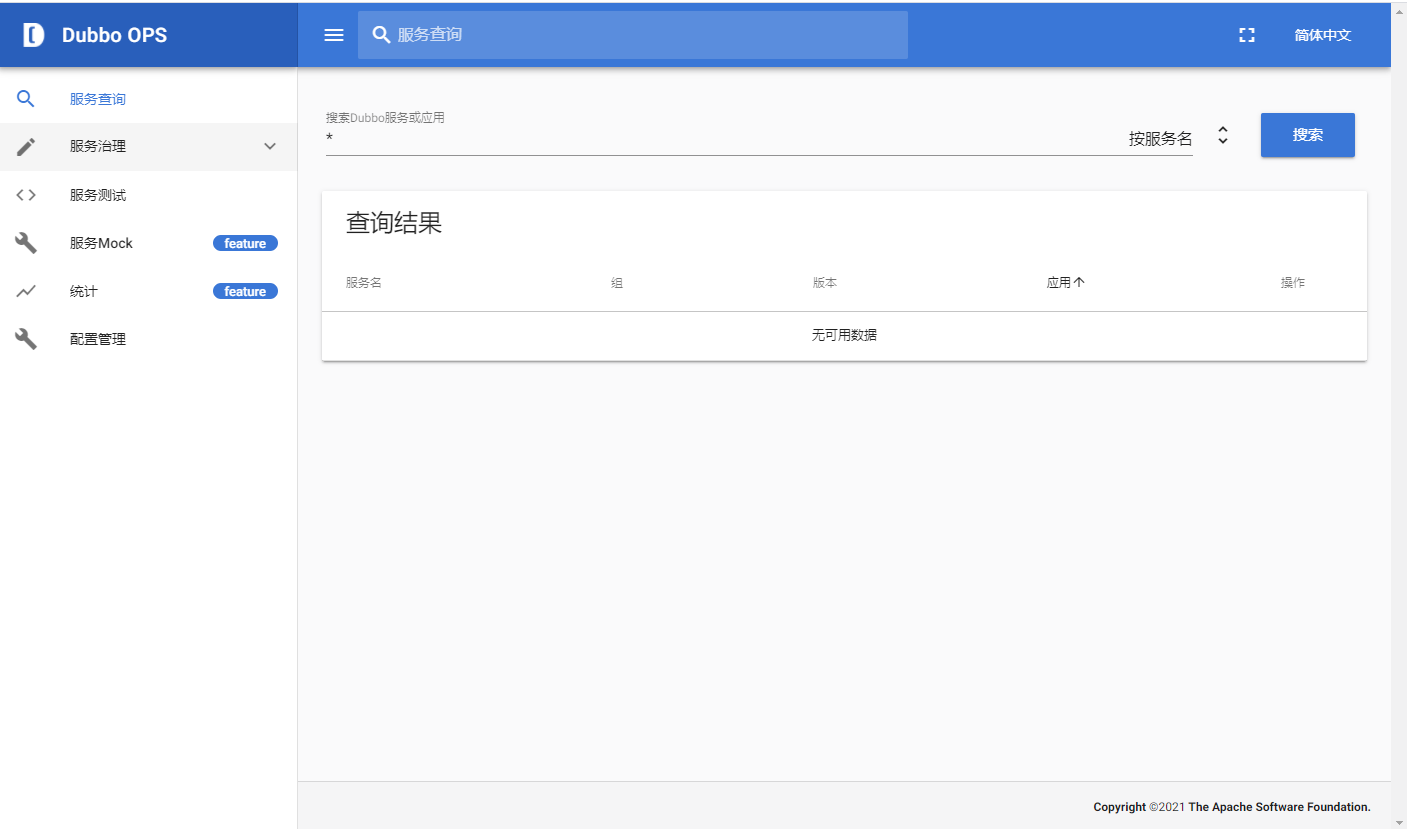
Task: Enter fullscreen using the fullscreen icon
Action: pos(1246,35)
